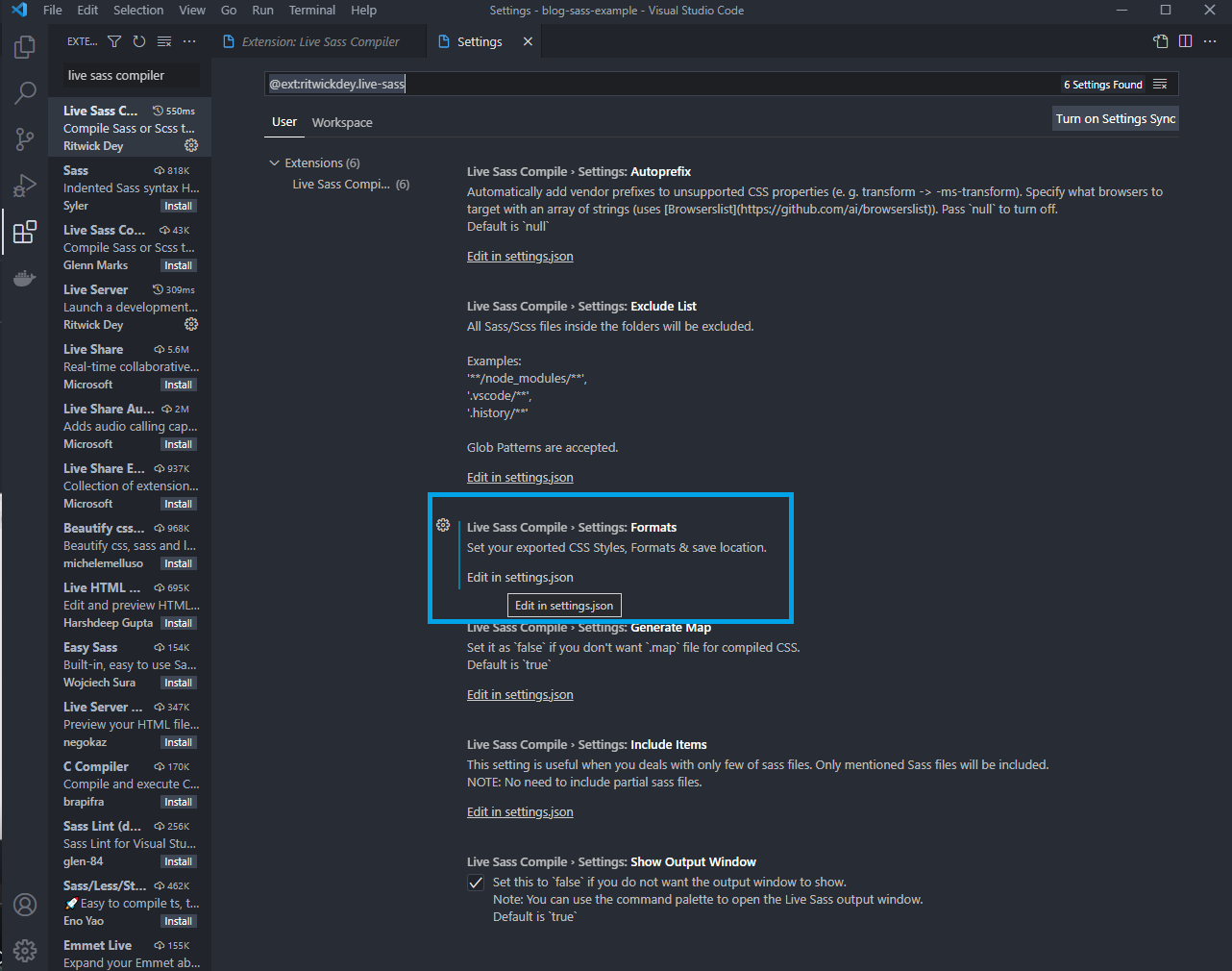This screenshot has width=1232, height=971.
Task: Edit Autoprefix in settings.json link
Action: pyautogui.click(x=520, y=256)
